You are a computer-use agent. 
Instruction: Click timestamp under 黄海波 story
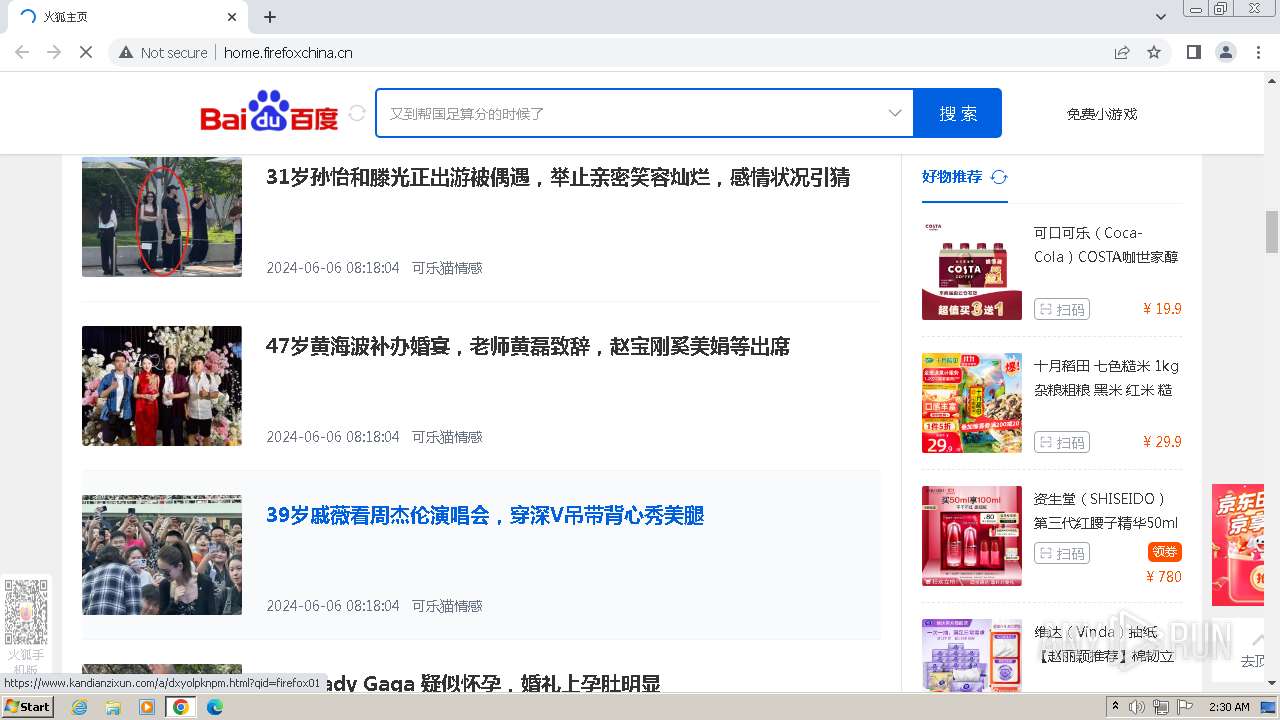[333, 437]
